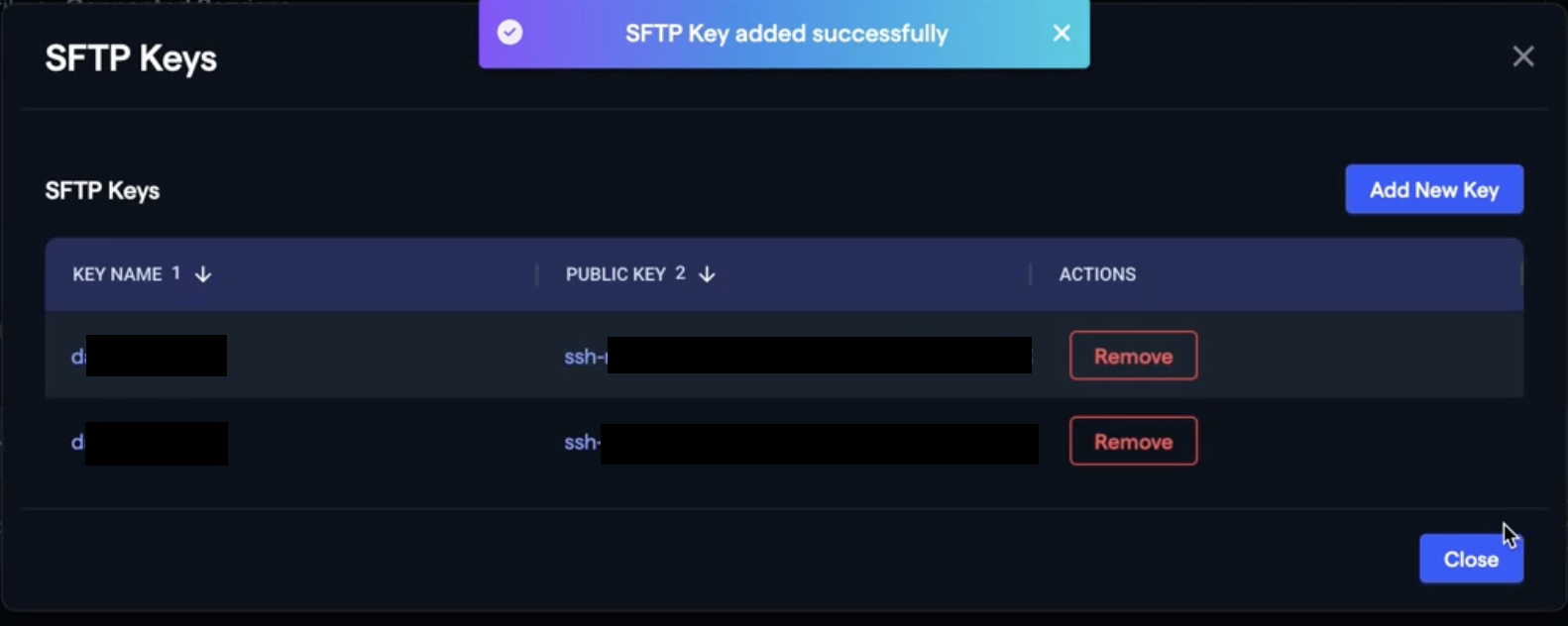Select the ACTIONS column header
The width and height of the screenshot is (1568, 626).
pos(1096,274)
